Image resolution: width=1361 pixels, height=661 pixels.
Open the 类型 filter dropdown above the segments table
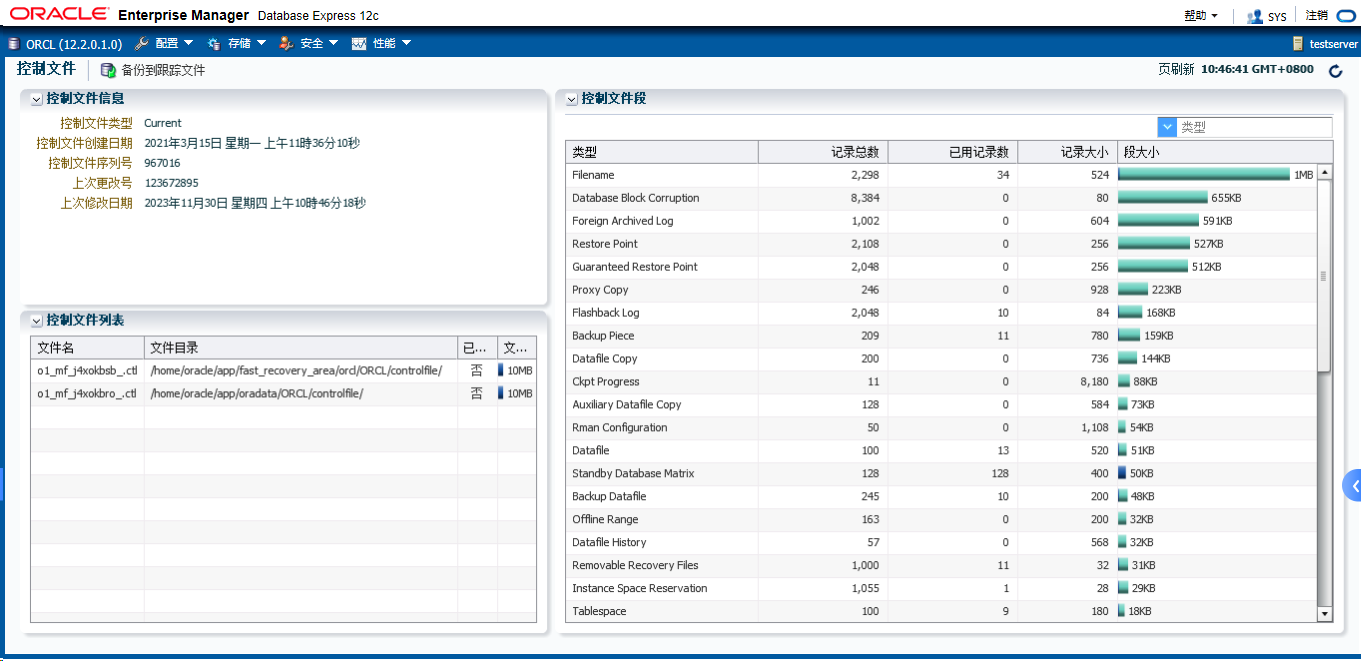pos(1166,126)
